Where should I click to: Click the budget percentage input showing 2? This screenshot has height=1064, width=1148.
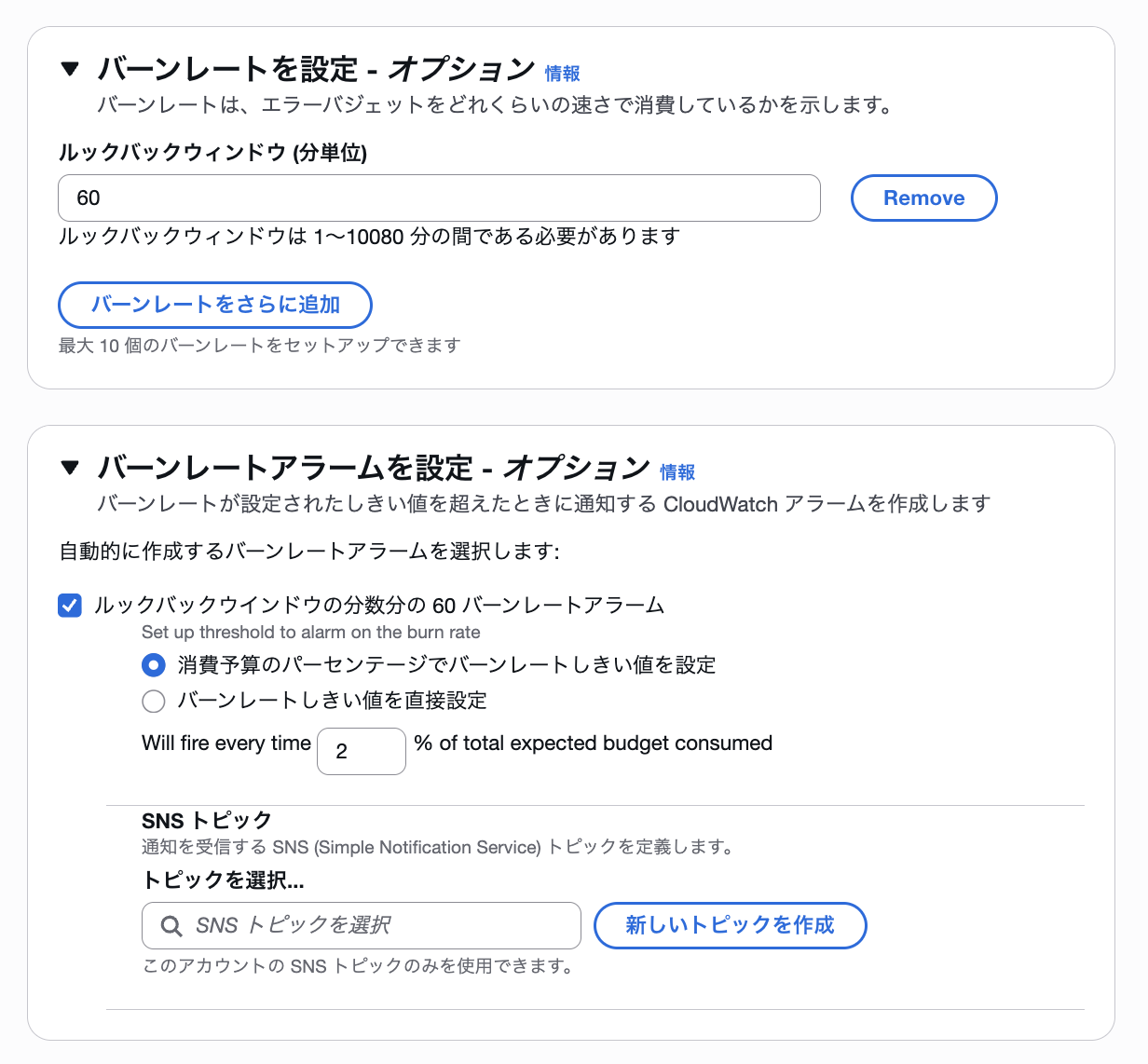pos(361,751)
